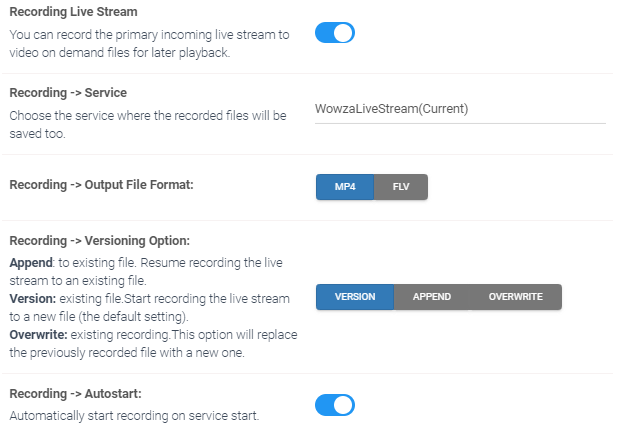Select MP4 output file format

(345, 187)
